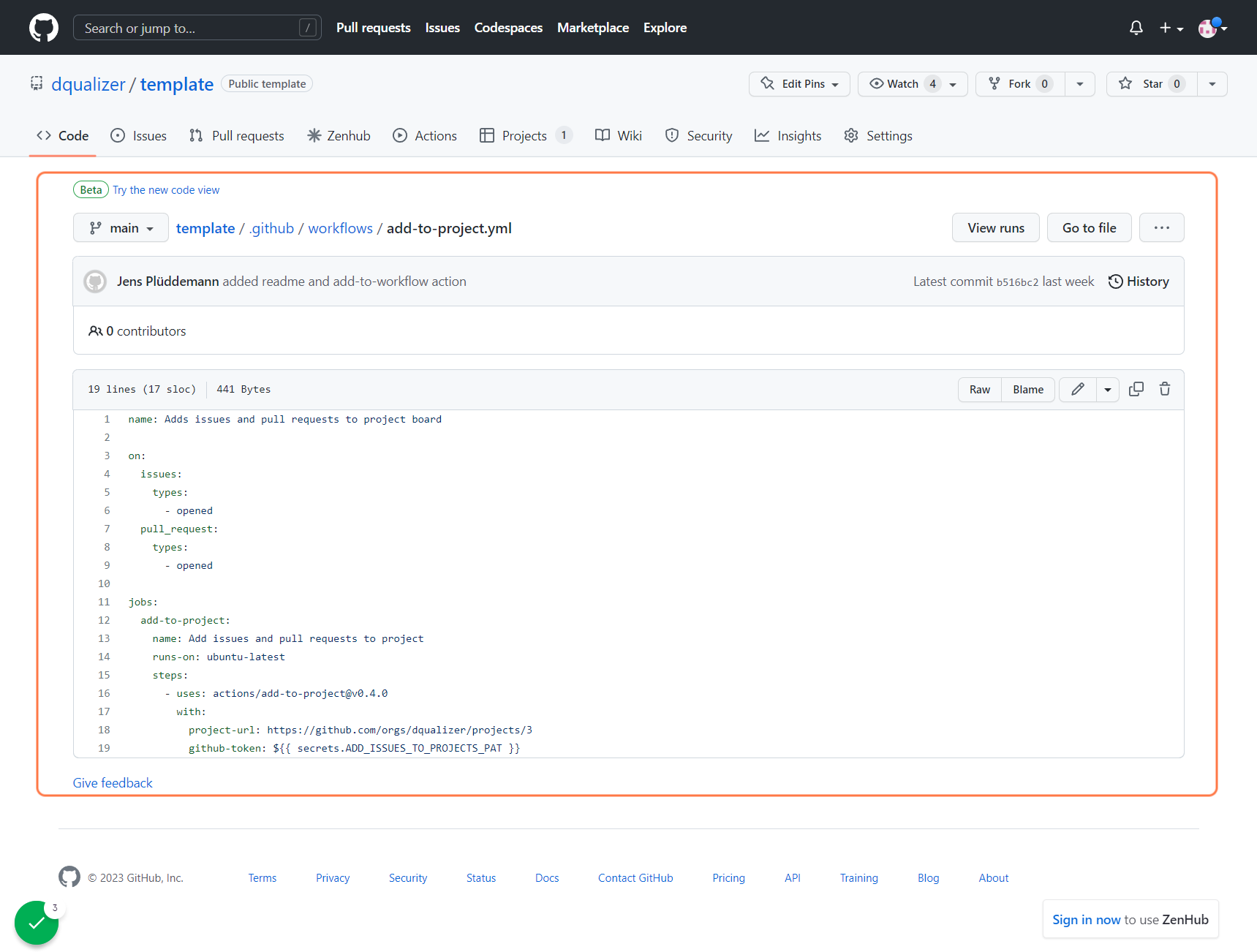The height and width of the screenshot is (952, 1257).
Task: Open footer Terms link
Action: click(263, 877)
